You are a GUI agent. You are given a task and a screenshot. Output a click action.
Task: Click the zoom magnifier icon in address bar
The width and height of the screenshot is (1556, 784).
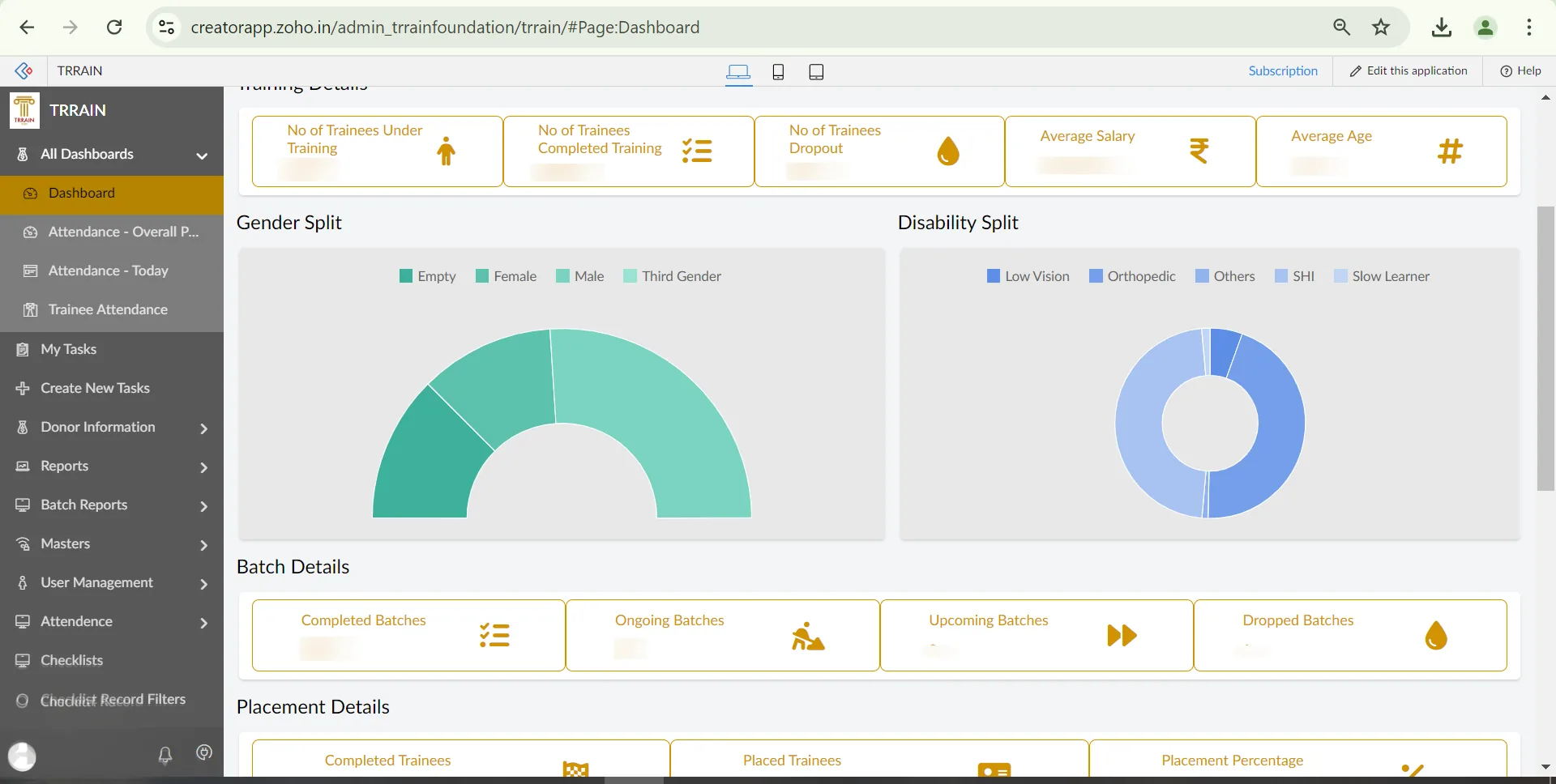[1341, 28]
